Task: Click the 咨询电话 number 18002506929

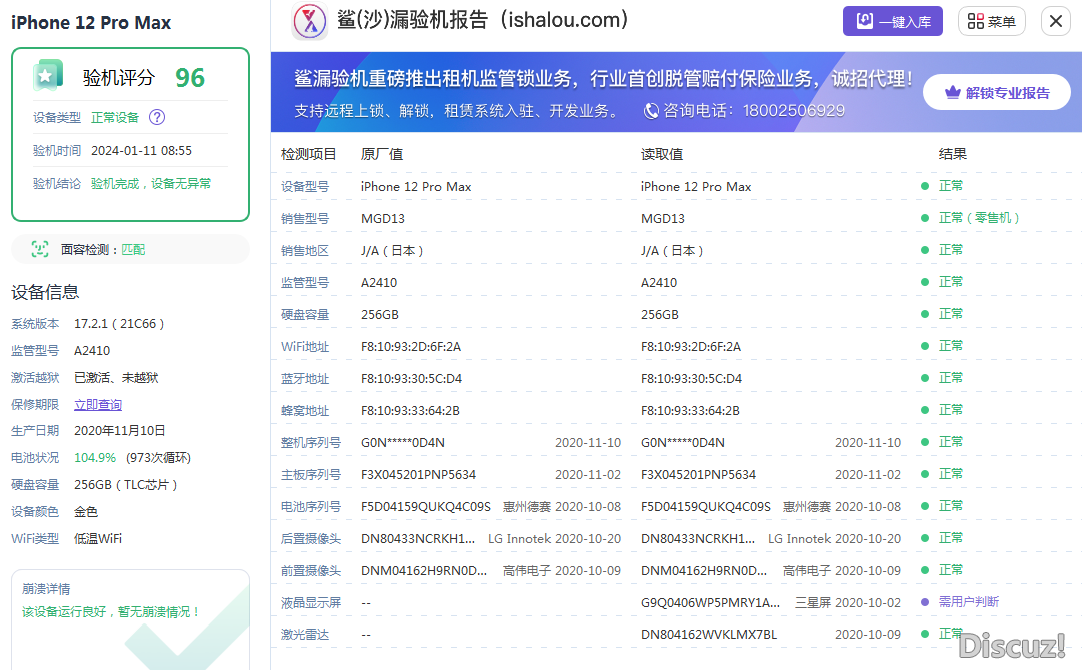Action: point(794,110)
